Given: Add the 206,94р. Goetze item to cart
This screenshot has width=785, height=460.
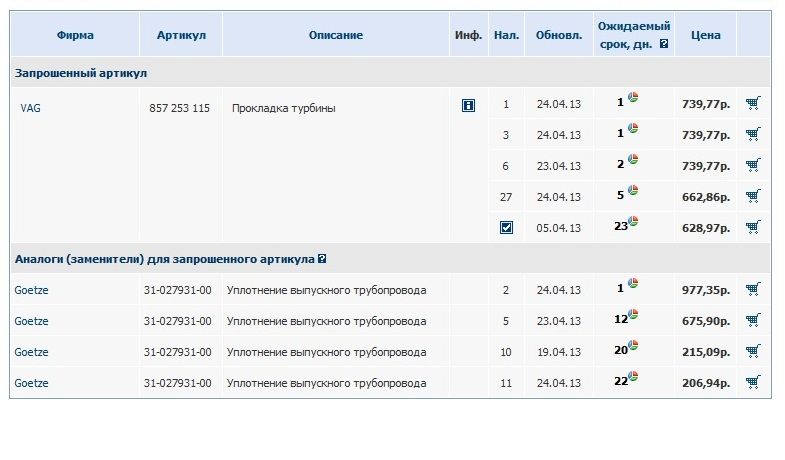Looking at the screenshot, I should click(753, 382).
